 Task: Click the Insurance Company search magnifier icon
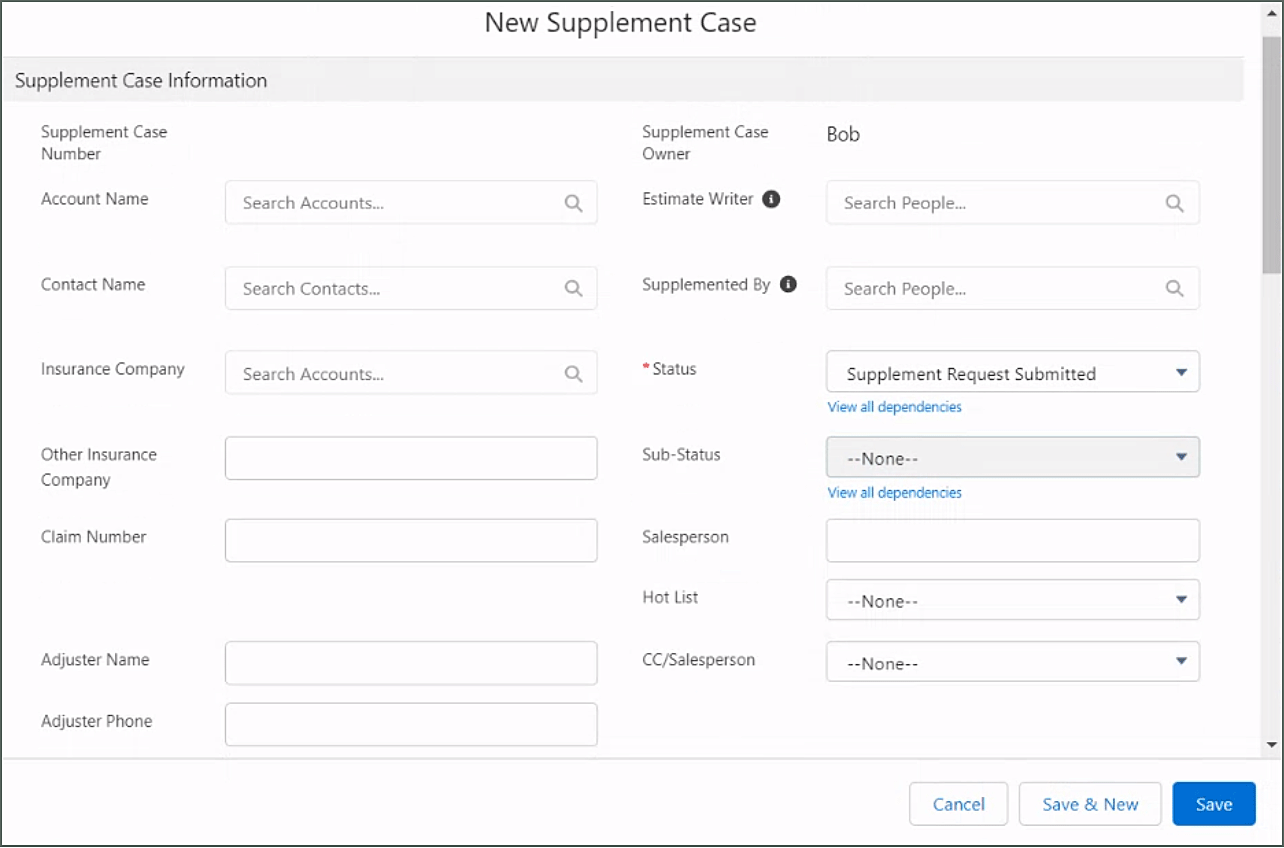click(573, 374)
